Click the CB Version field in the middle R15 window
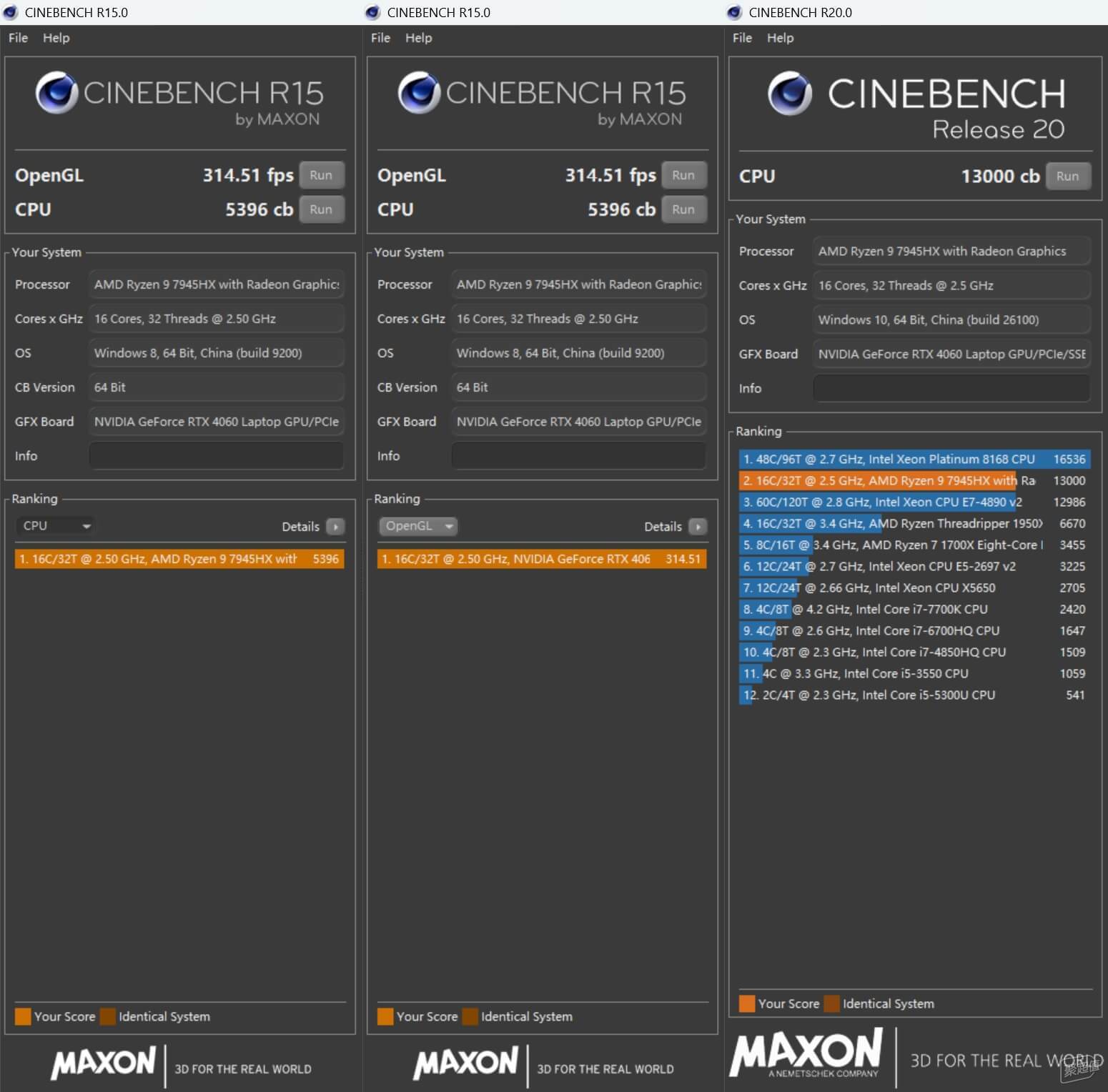Screen dimensions: 1108x1092 [578, 387]
